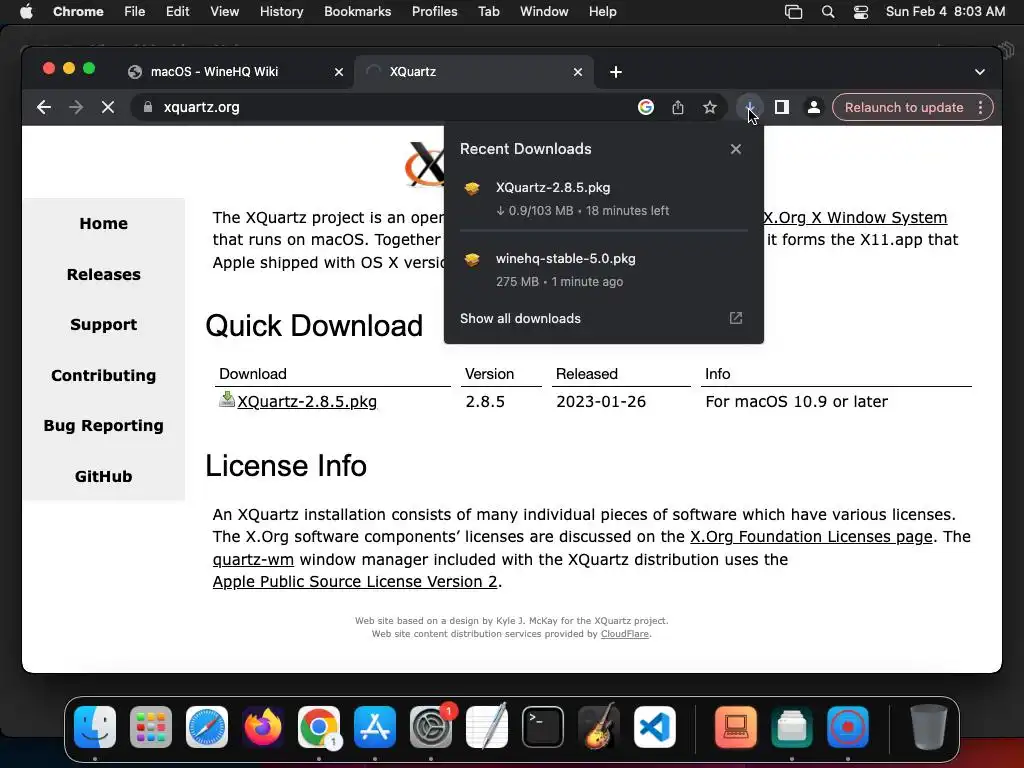Click the Google icon in address bar
Screen dimensions: 1024x768
(645, 107)
